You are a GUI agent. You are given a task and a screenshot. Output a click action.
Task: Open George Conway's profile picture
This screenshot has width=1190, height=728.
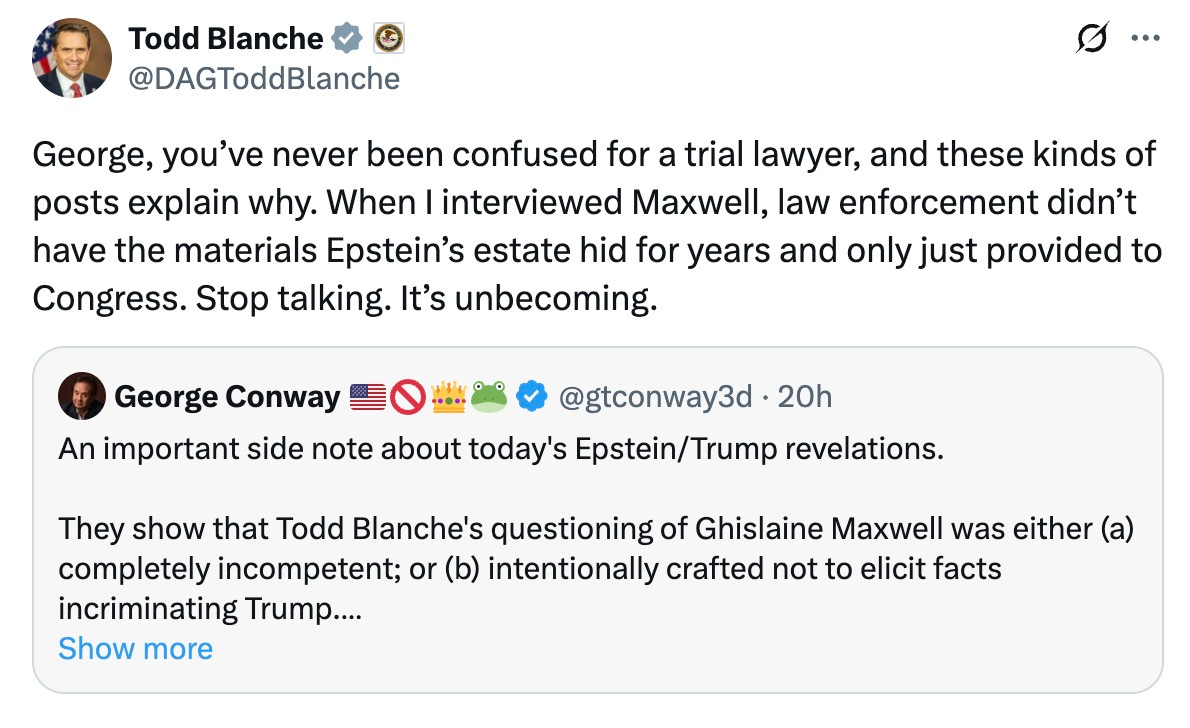click(x=82, y=396)
